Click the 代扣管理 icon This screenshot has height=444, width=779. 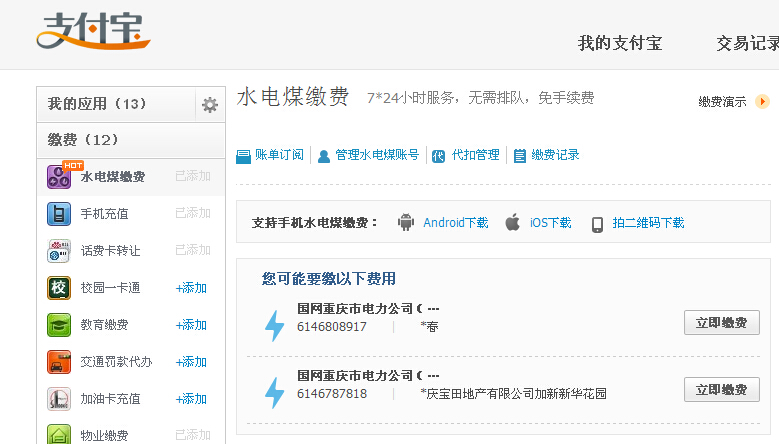438,156
